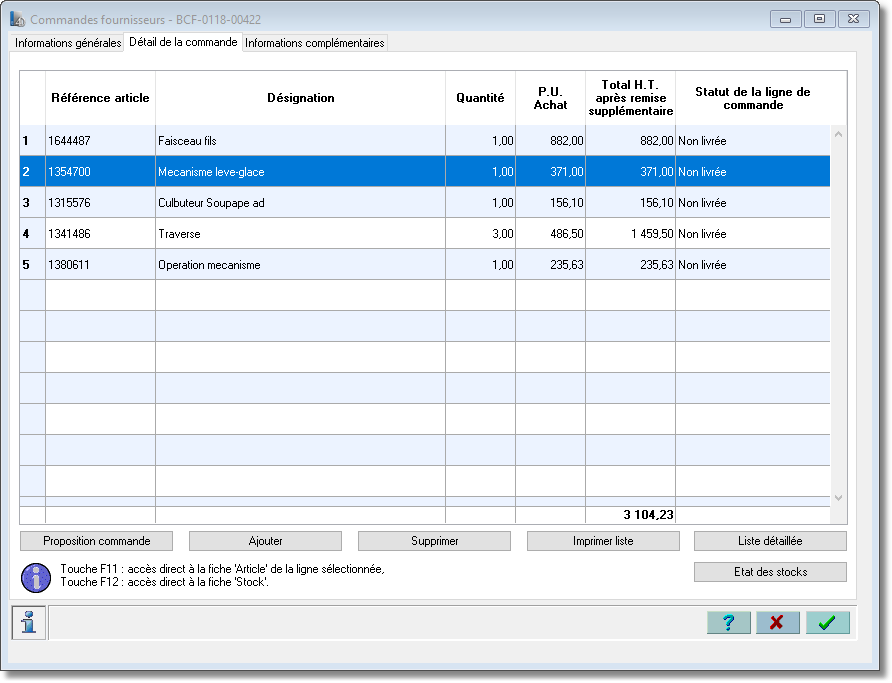The width and height of the screenshot is (892, 683).
Task: Click reference 1354700 cell
Action: click(100, 172)
